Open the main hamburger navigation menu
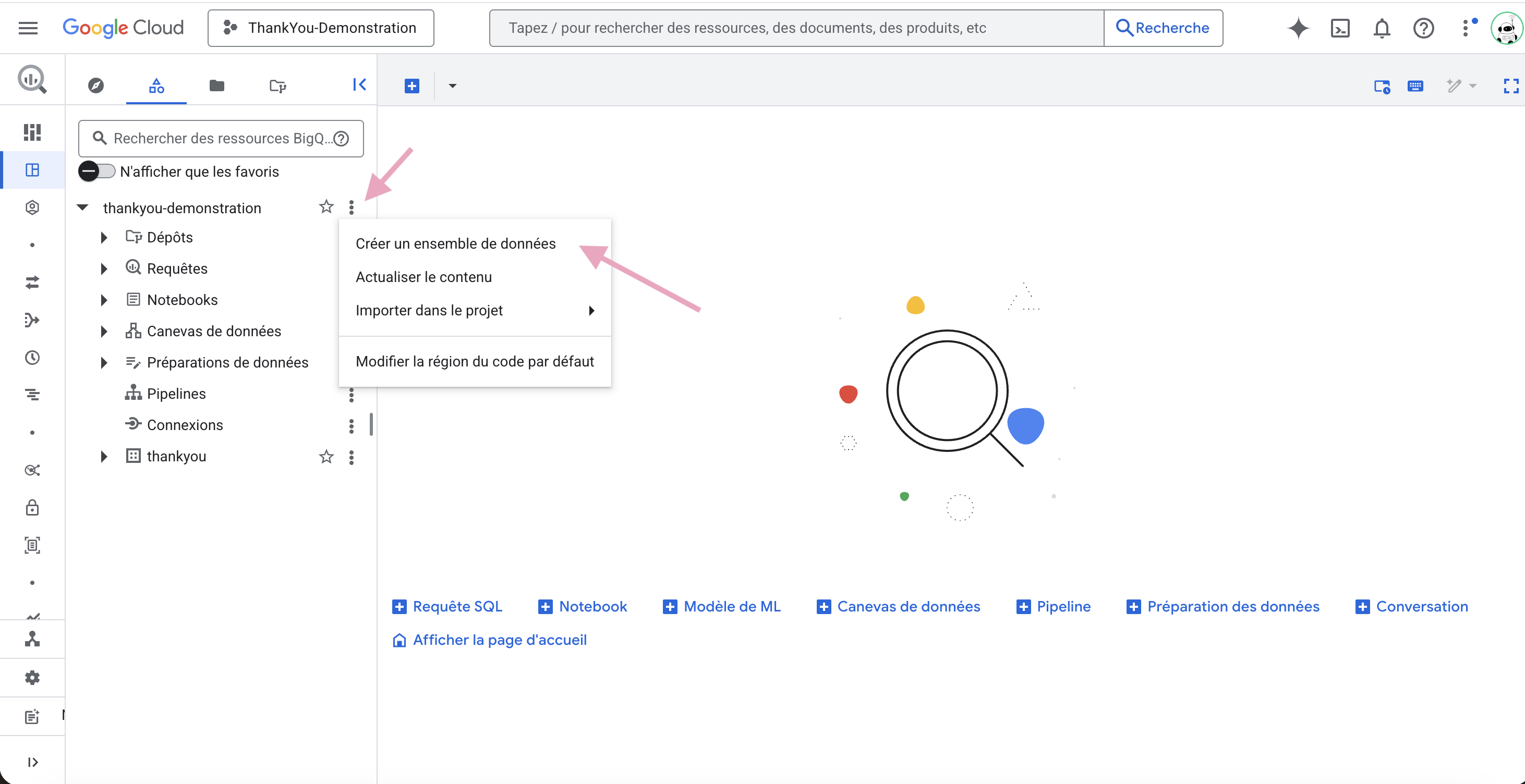The height and width of the screenshot is (784, 1525). click(x=28, y=28)
